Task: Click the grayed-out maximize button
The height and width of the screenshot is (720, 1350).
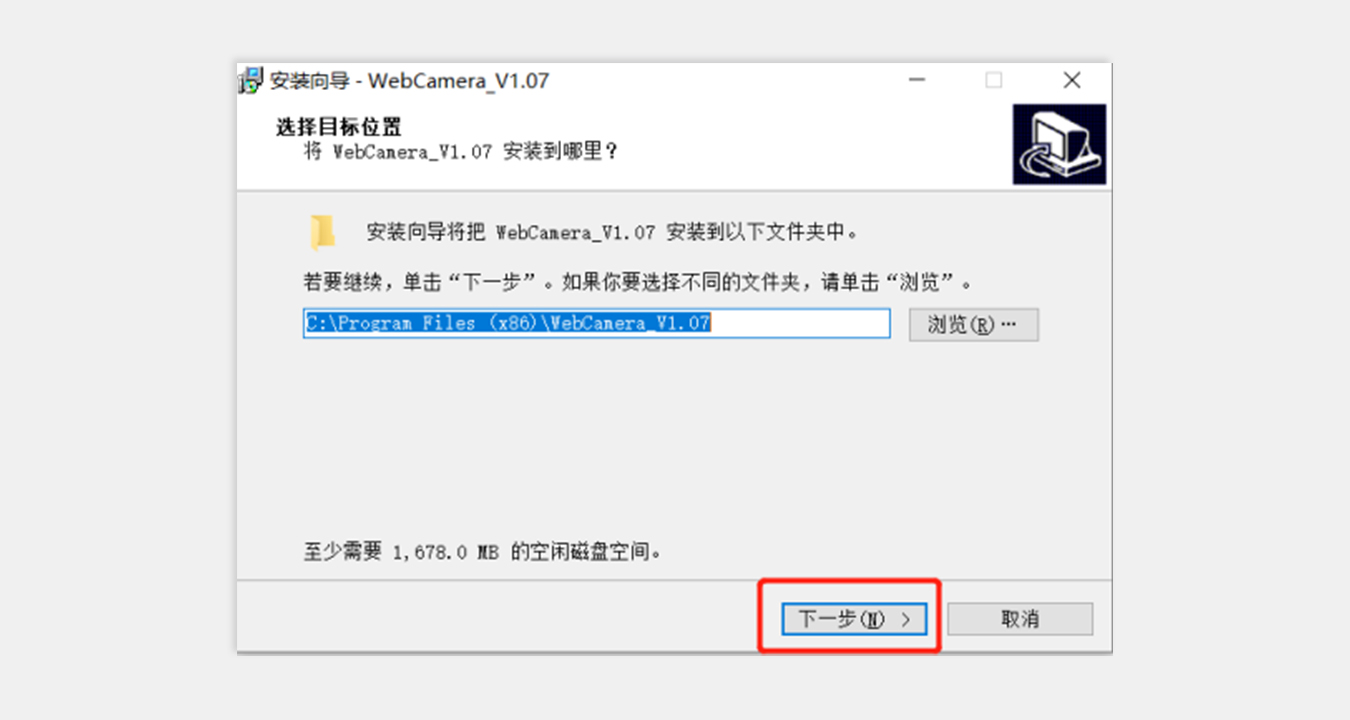Action: tap(993, 81)
